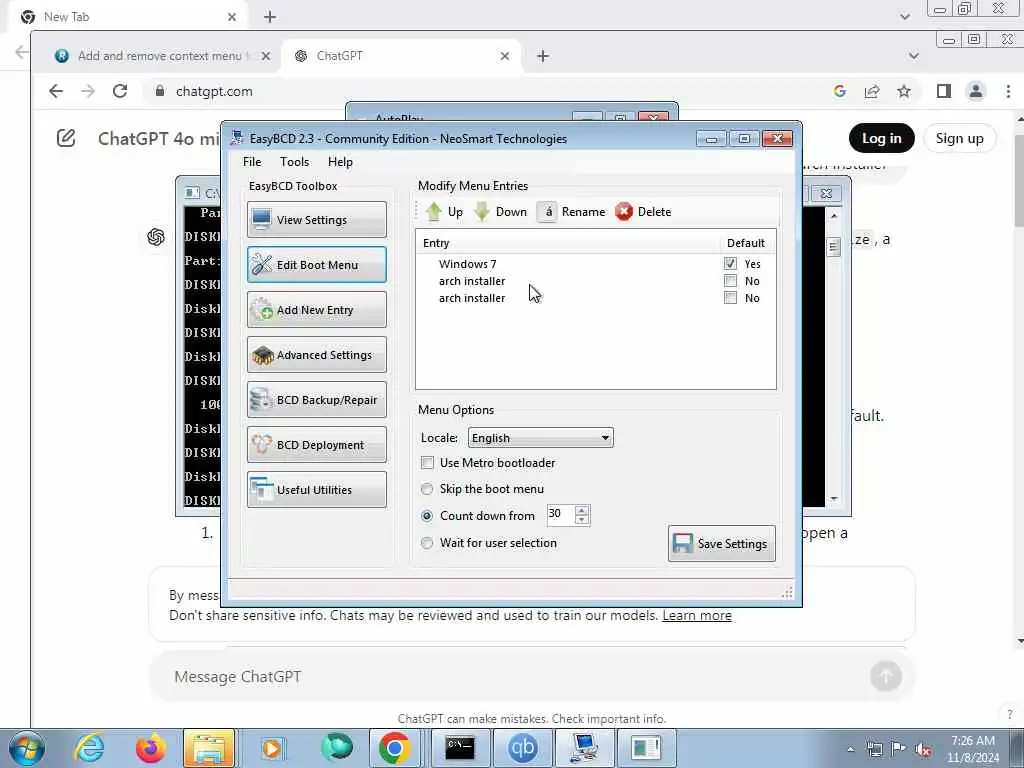Decrease countdown value with down arrow
This screenshot has width=1024, height=768.
(x=583, y=520)
